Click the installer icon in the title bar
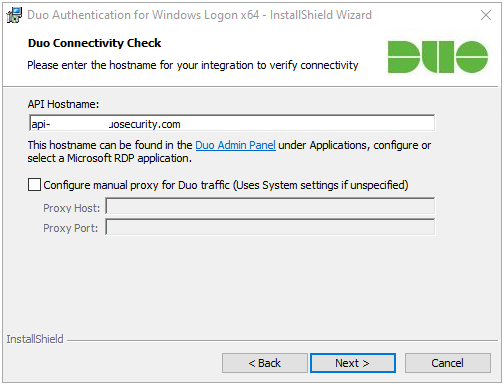 [x=14, y=15]
